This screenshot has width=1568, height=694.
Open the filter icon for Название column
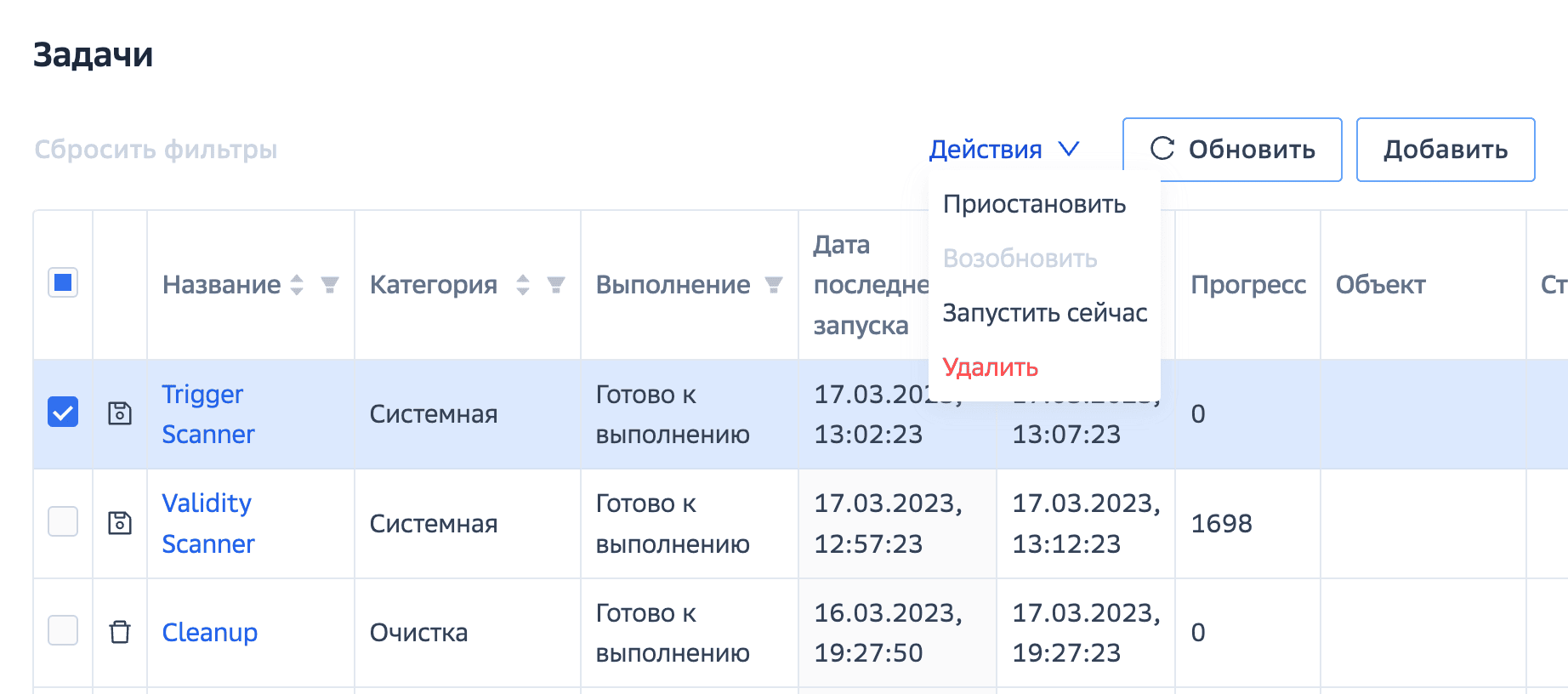(330, 285)
